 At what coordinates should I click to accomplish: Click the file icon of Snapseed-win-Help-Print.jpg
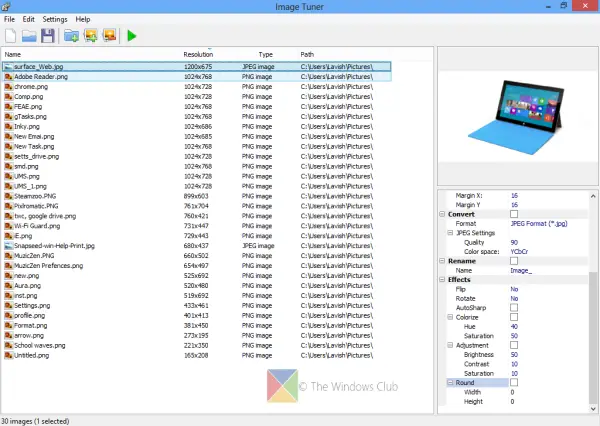[8, 246]
